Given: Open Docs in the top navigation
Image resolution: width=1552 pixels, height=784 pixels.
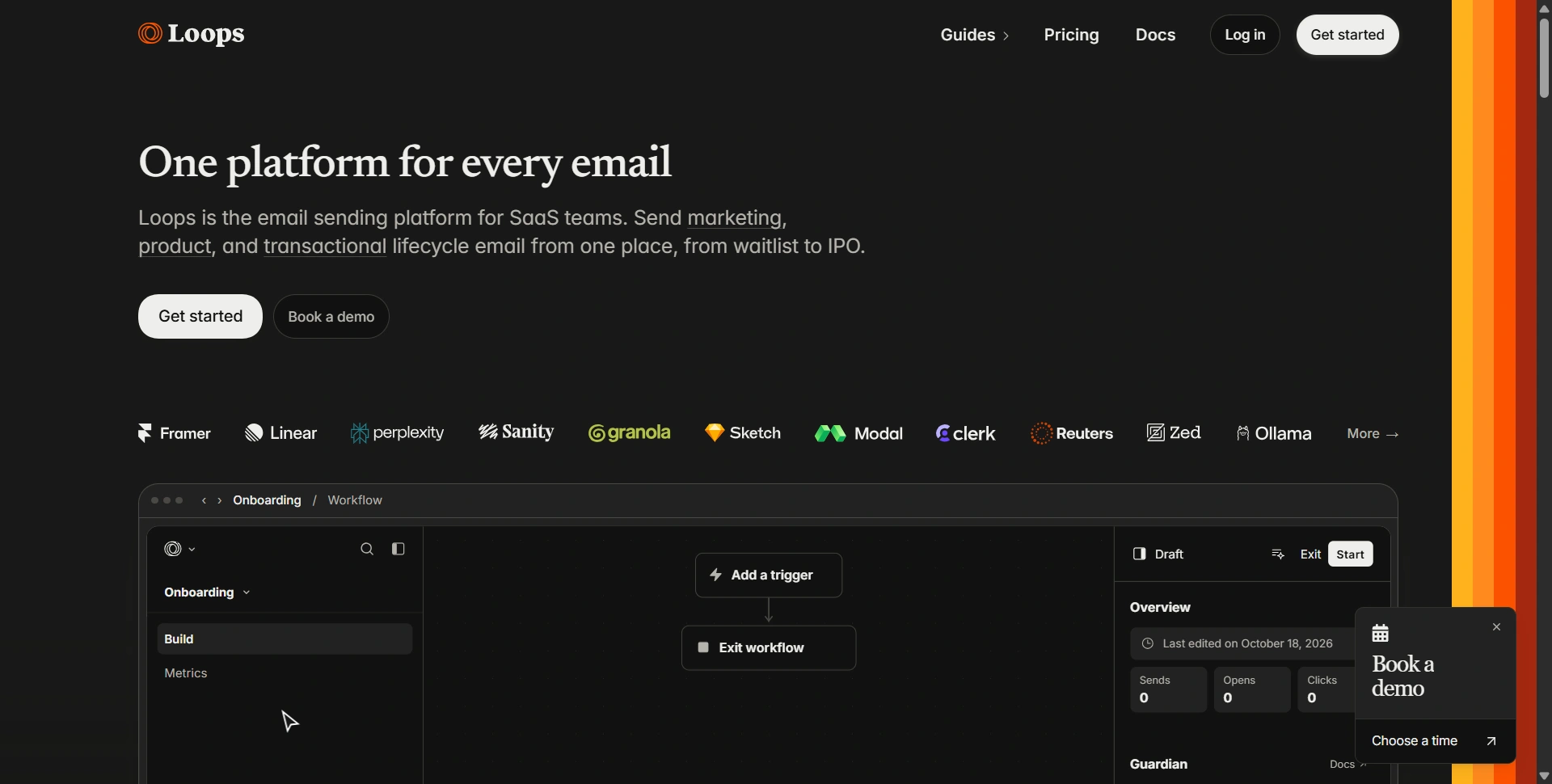Looking at the screenshot, I should [x=1155, y=35].
